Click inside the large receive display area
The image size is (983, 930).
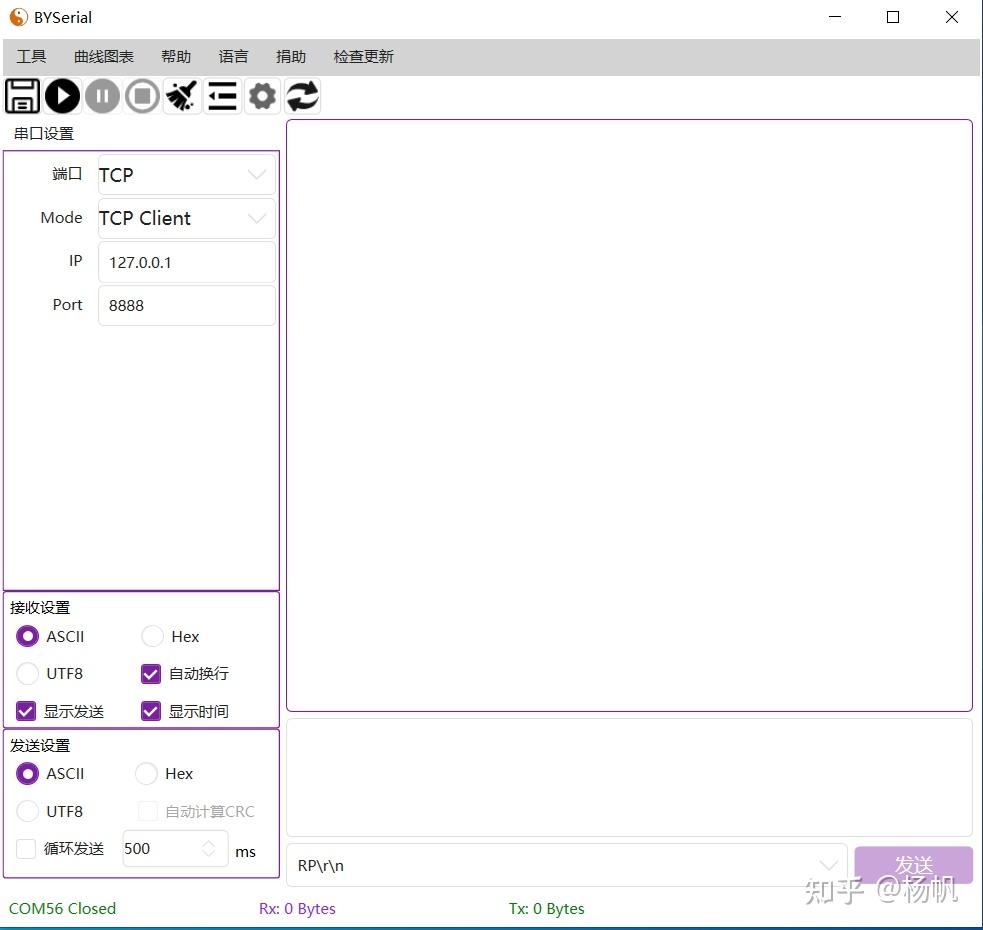coord(629,415)
